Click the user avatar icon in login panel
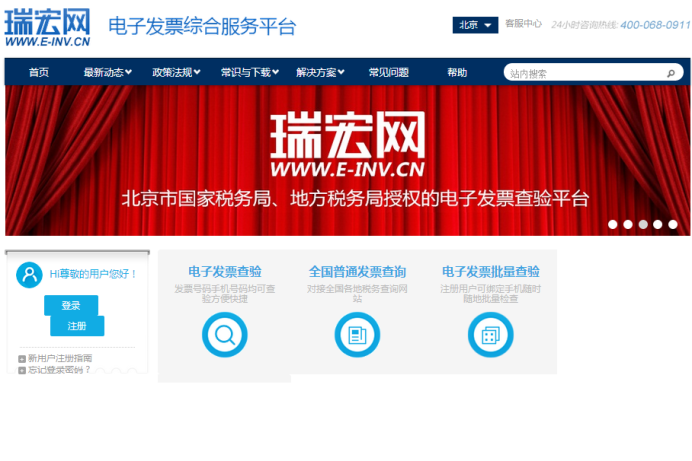 pyautogui.click(x=29, y=274)
